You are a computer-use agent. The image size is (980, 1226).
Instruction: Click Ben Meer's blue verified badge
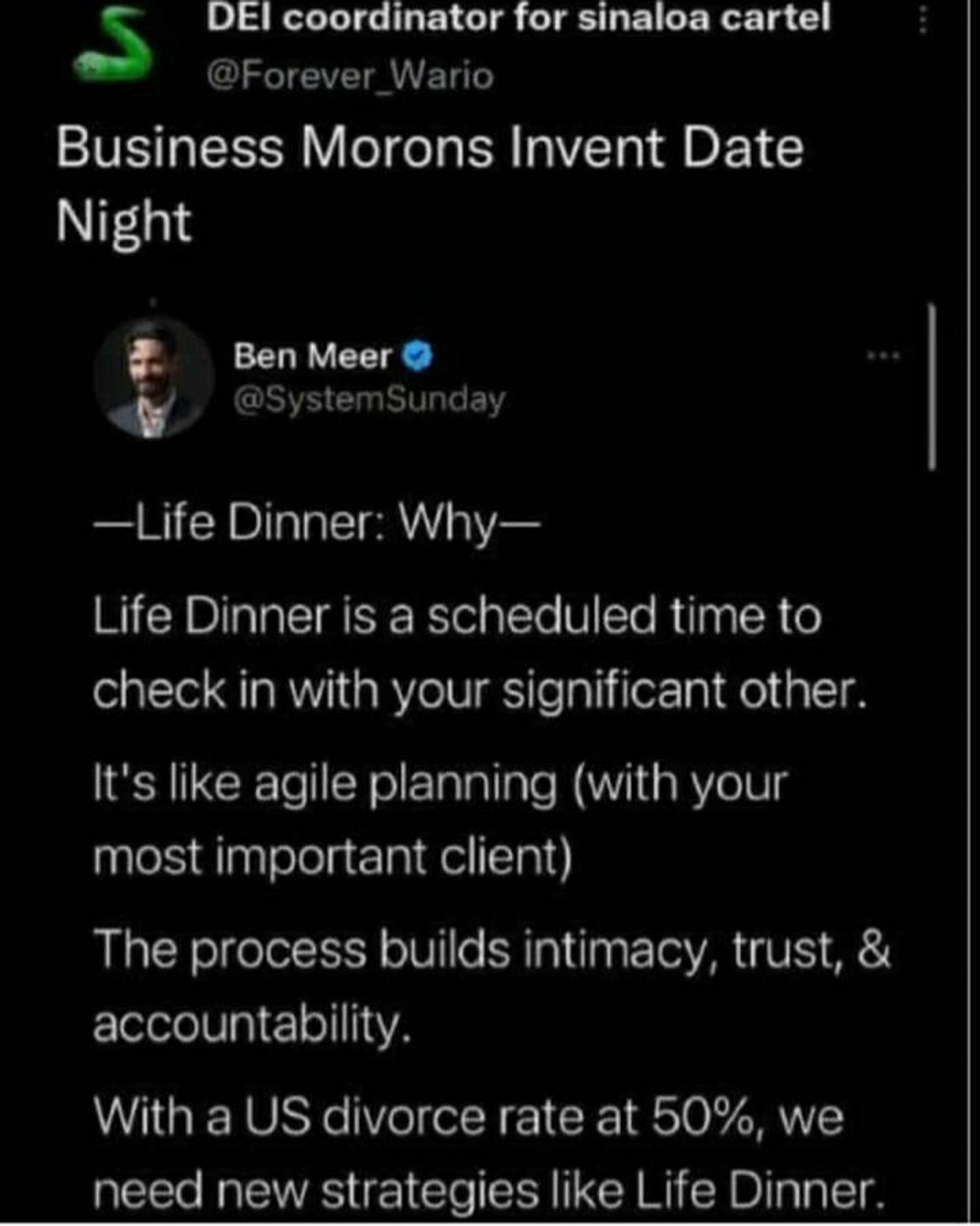(417, 356)
